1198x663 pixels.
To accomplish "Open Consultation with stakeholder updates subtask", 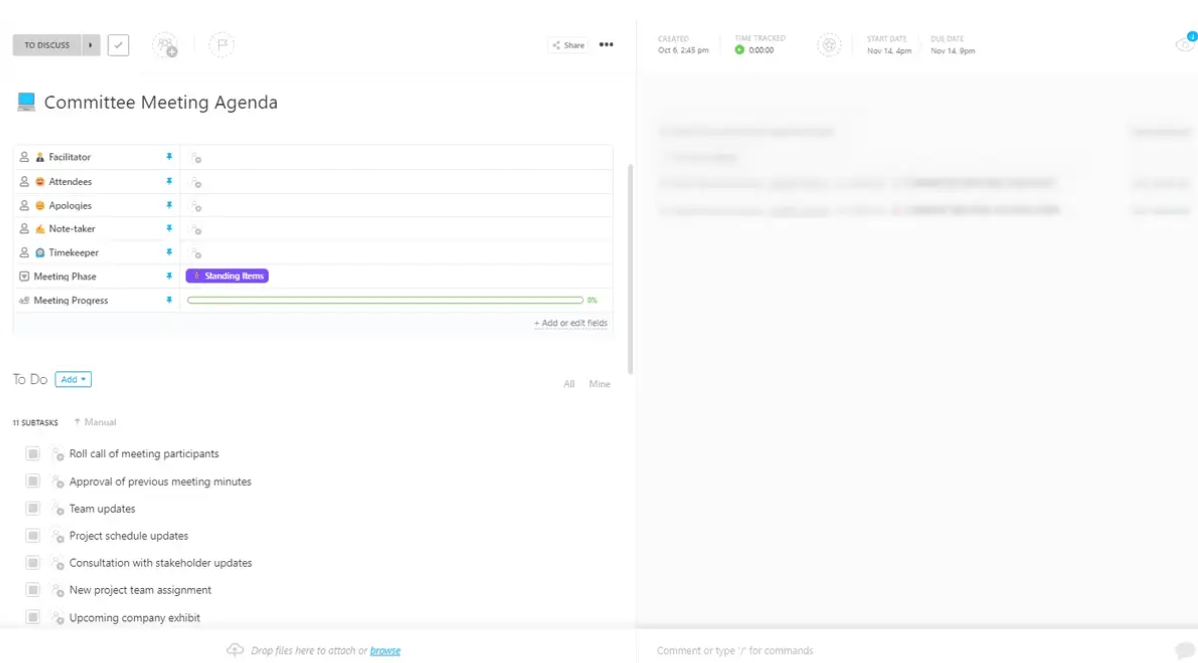I will click(160, 563).
